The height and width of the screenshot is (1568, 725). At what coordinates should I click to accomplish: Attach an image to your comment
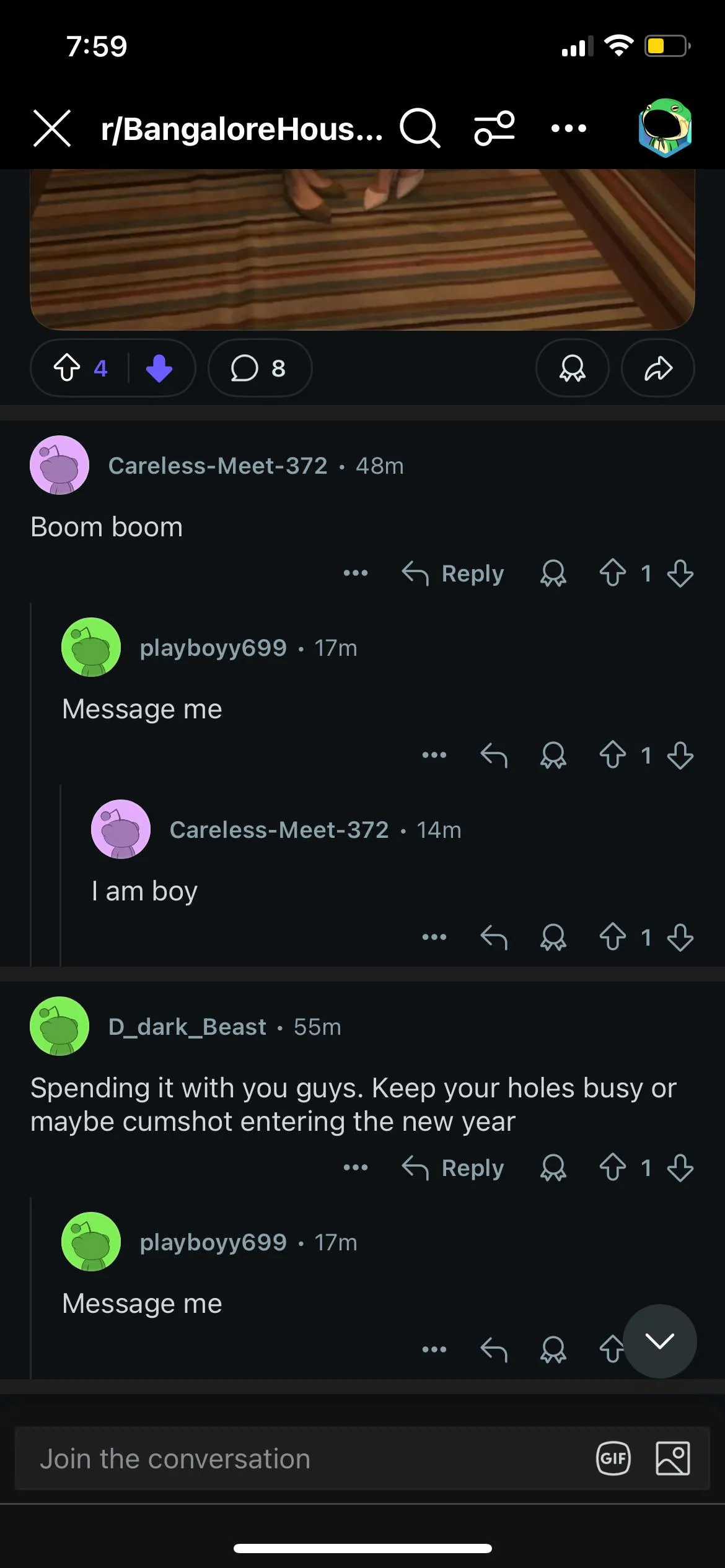[x=672, y=1459]
